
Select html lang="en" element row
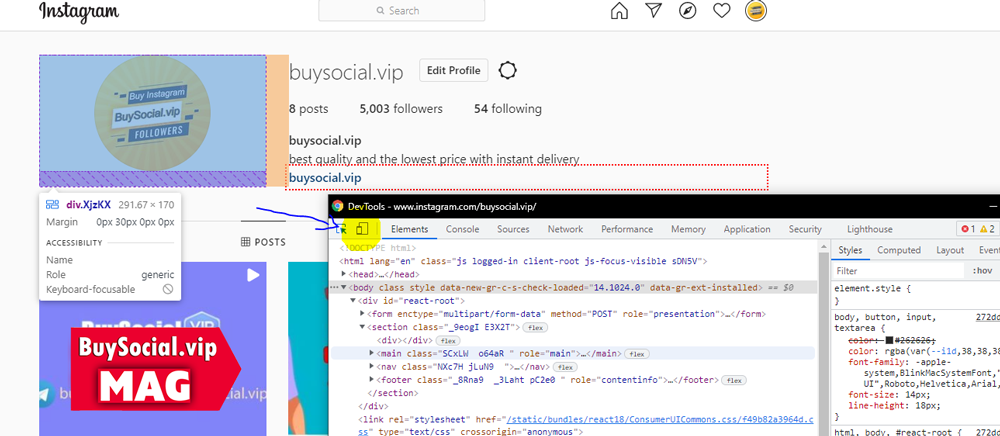(x=523, y=261)
